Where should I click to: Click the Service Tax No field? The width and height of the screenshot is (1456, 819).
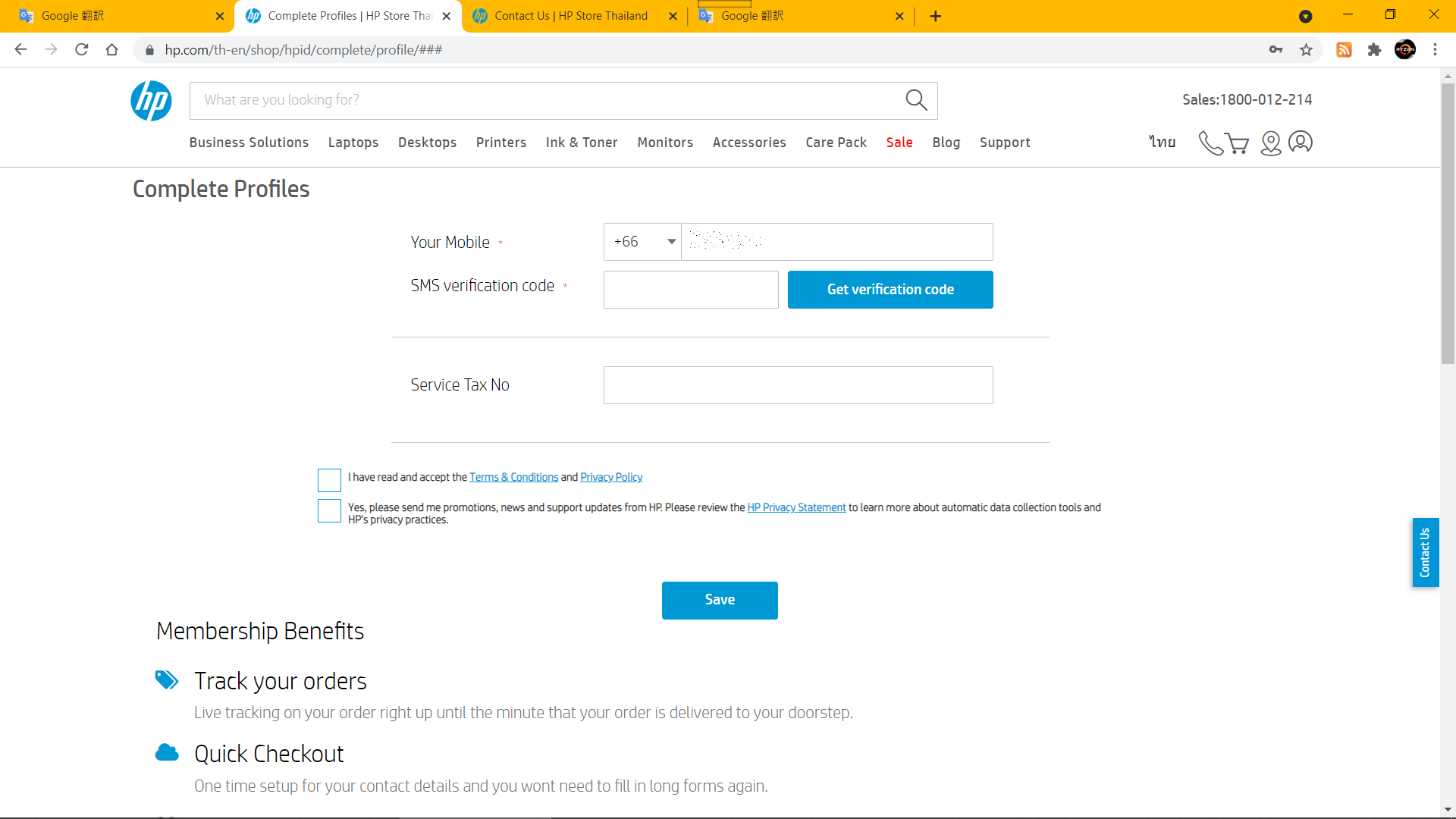(x=798, y=385)
